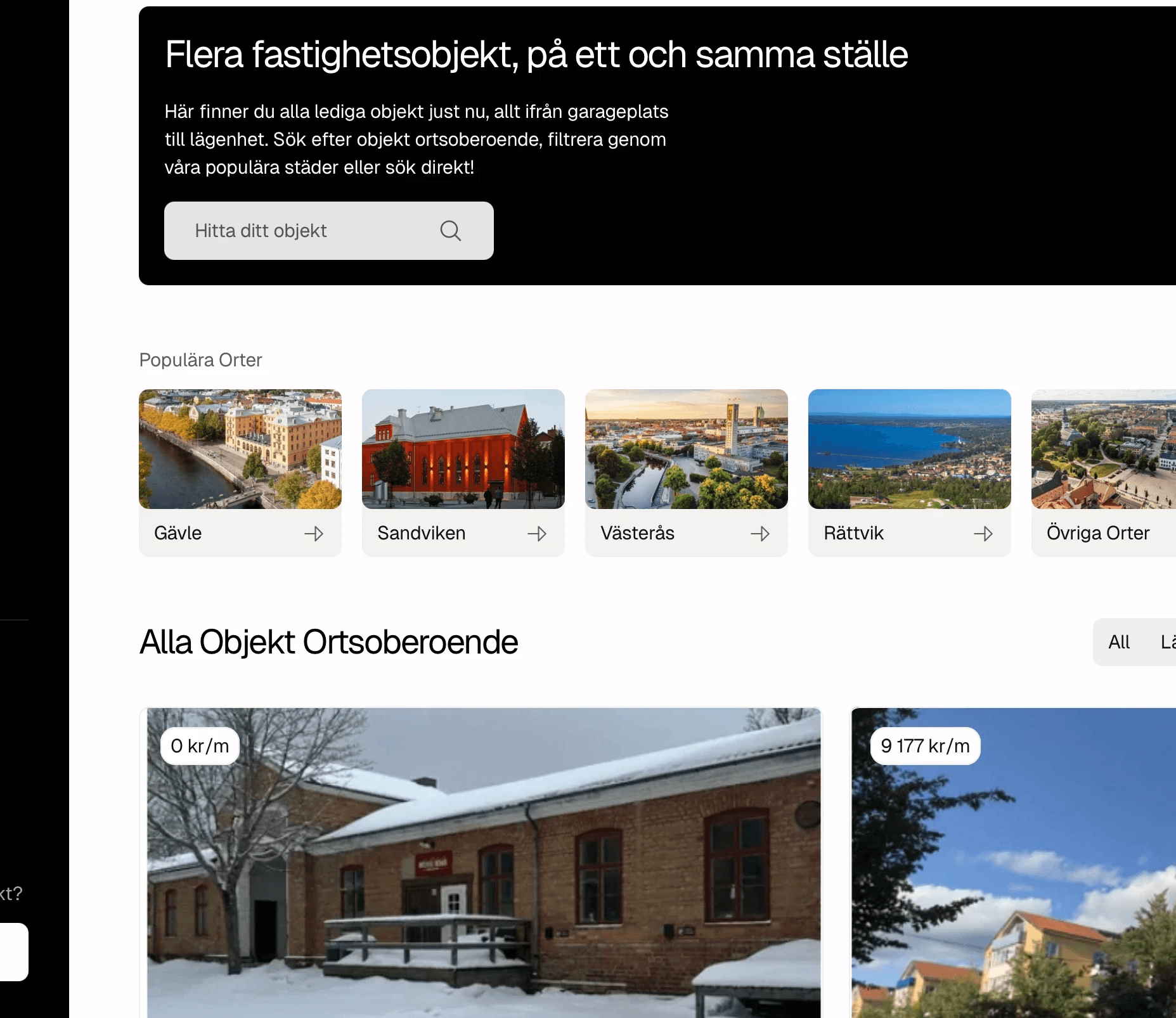Open the Rättvik lake photo
Viewport: 1176px width, 1018px height.
point(910,449)
